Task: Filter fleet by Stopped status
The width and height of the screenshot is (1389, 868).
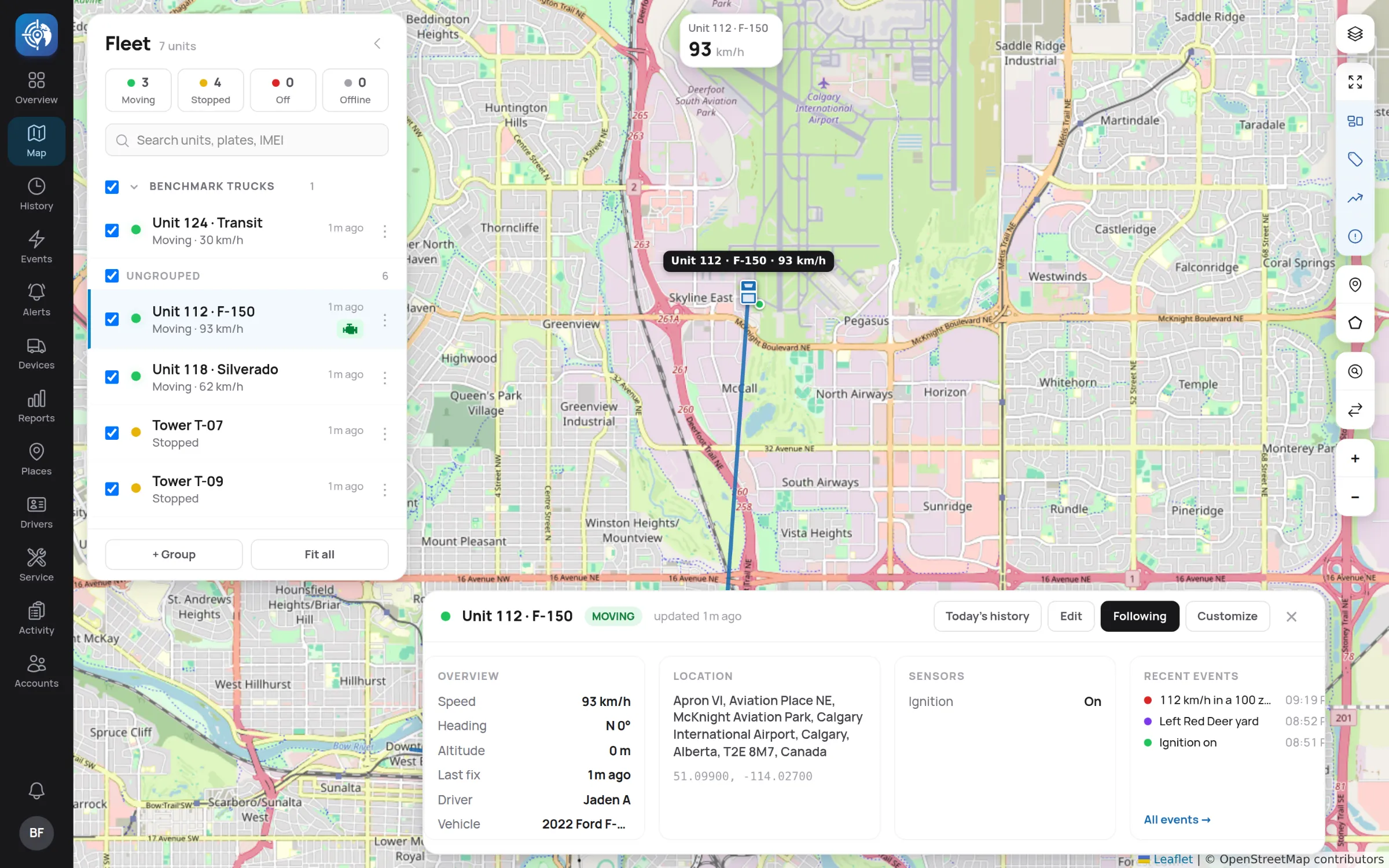Action: point(211,90)
